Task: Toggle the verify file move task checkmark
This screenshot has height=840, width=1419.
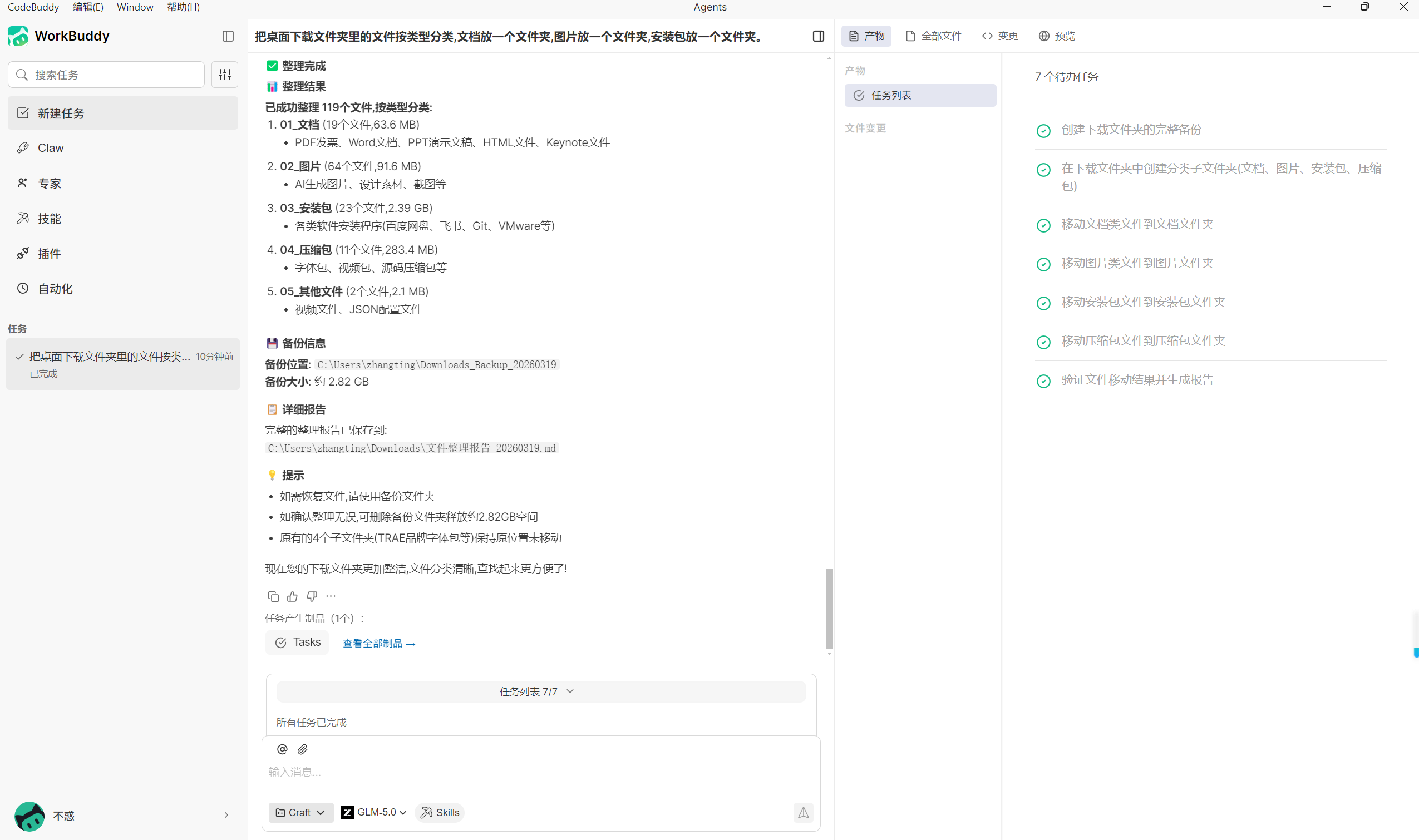Action: click(x=1043, y=381)
